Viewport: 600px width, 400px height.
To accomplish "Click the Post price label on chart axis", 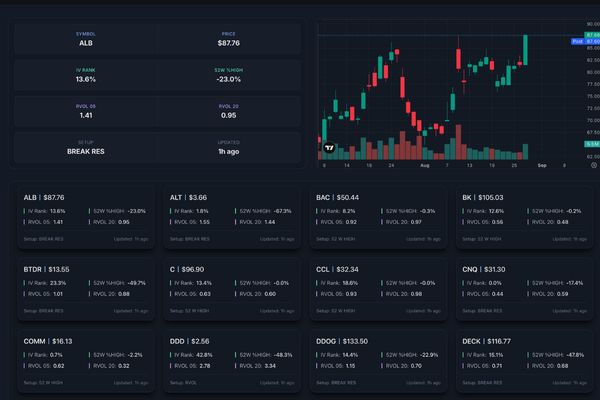I will (x=576, y=42).
